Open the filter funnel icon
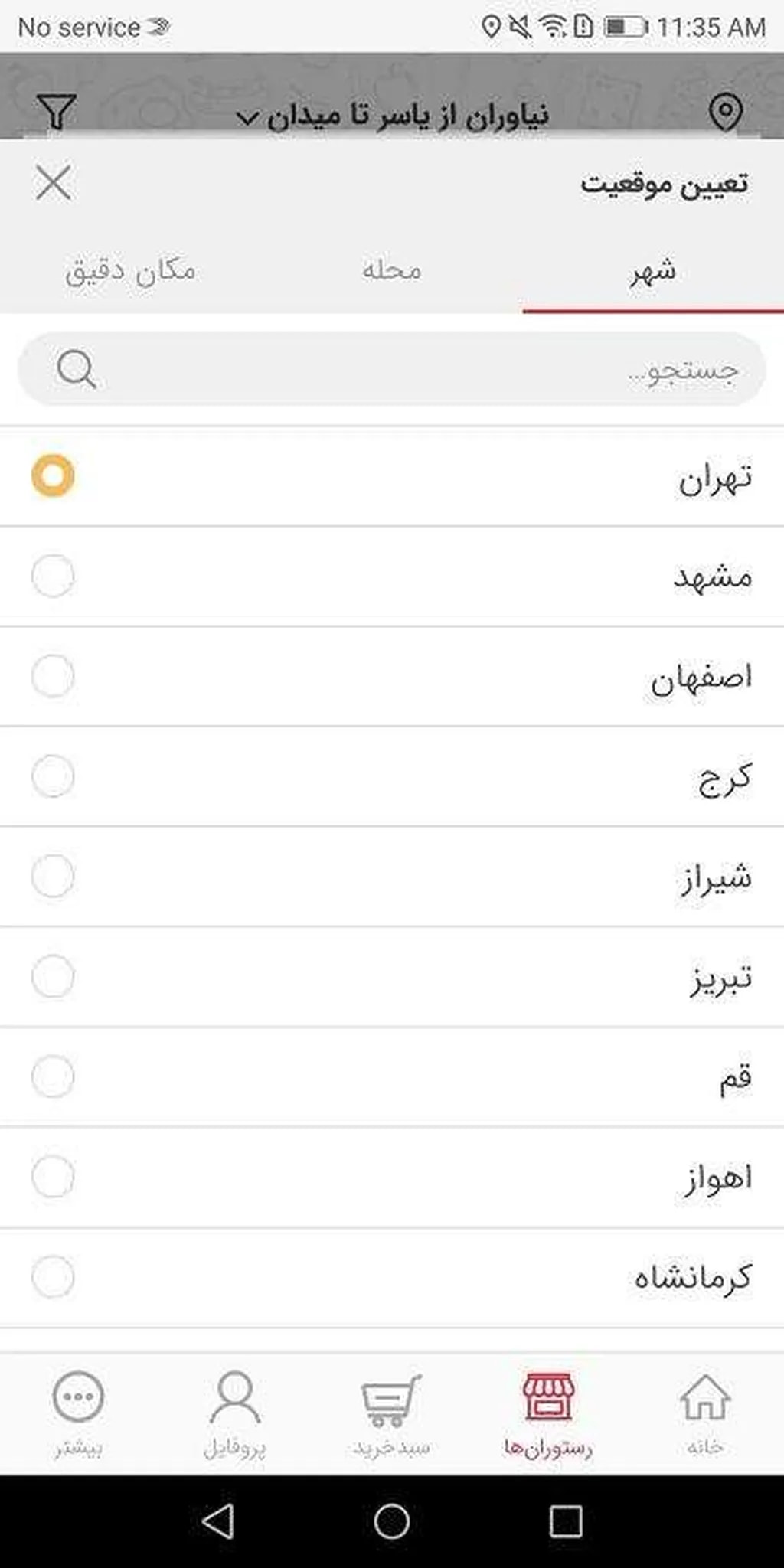The width and height of the screenshot is (784, 1568). click(x=56, y=112)
